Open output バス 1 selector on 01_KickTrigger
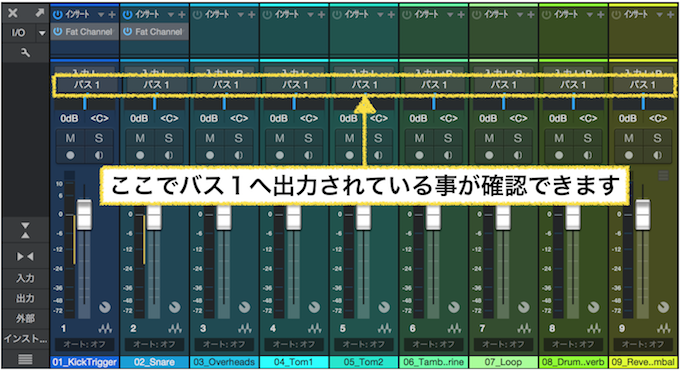This screenshot has width=680, height=370. point(85,85)
